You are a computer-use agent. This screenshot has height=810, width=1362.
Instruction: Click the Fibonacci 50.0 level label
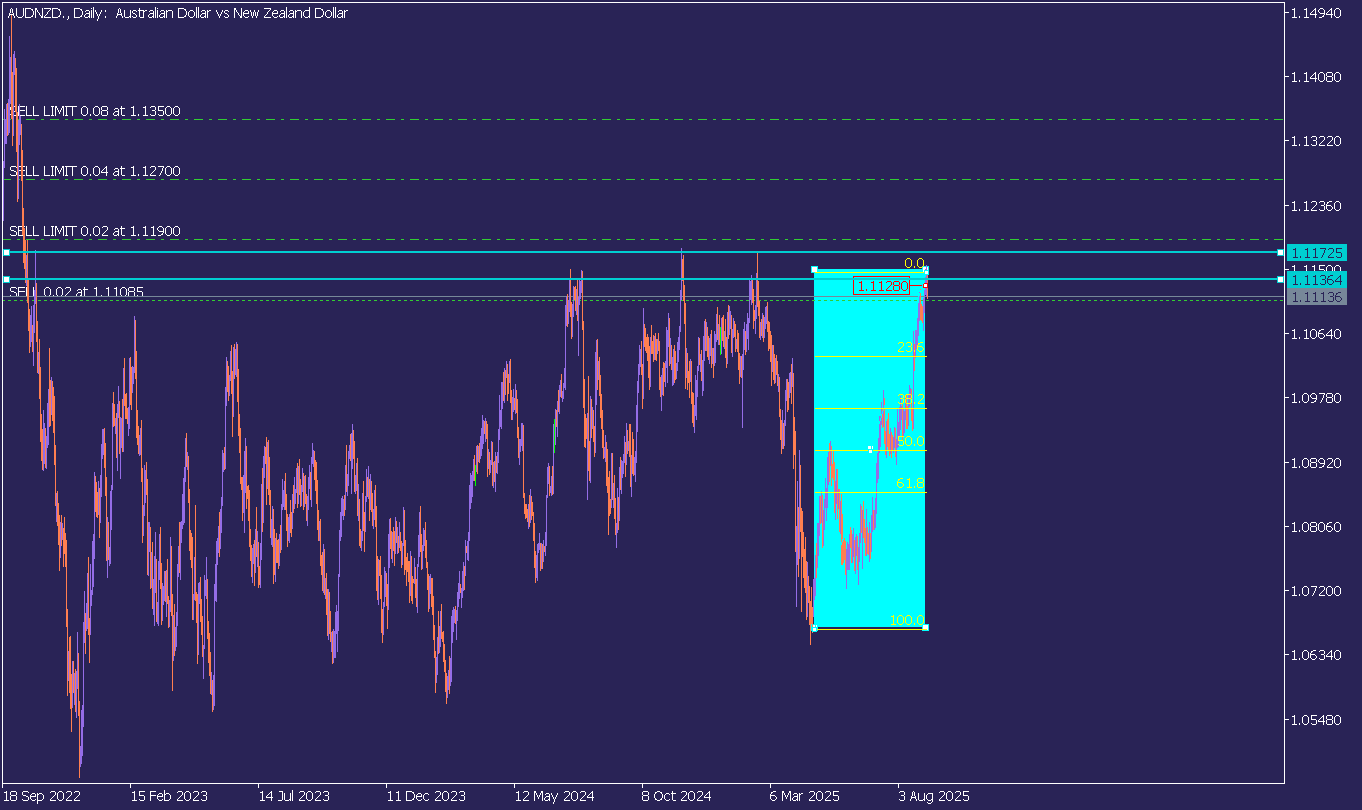(911, 441)
